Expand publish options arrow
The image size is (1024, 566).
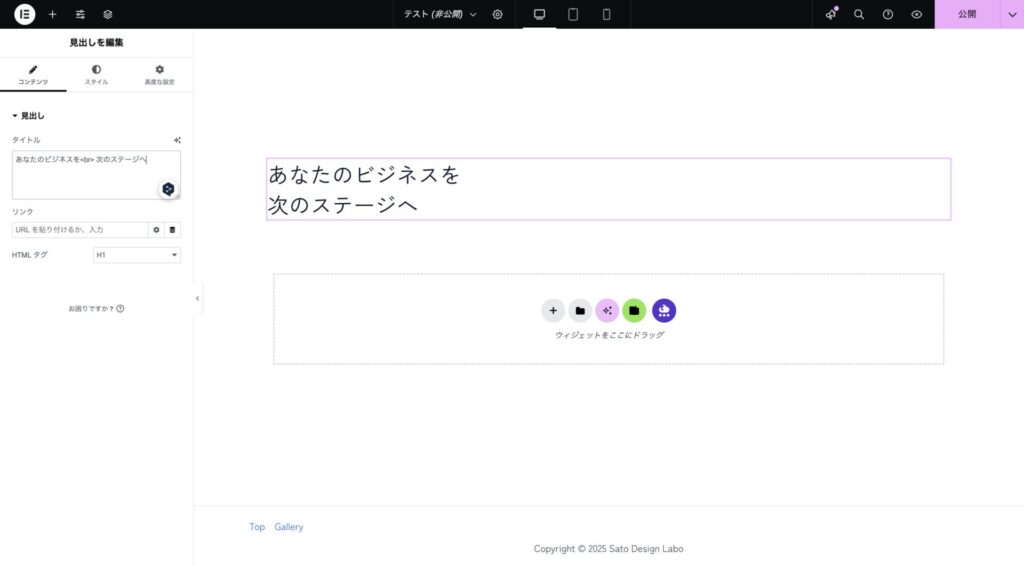pyautogui.click(x=1012, y=14)
